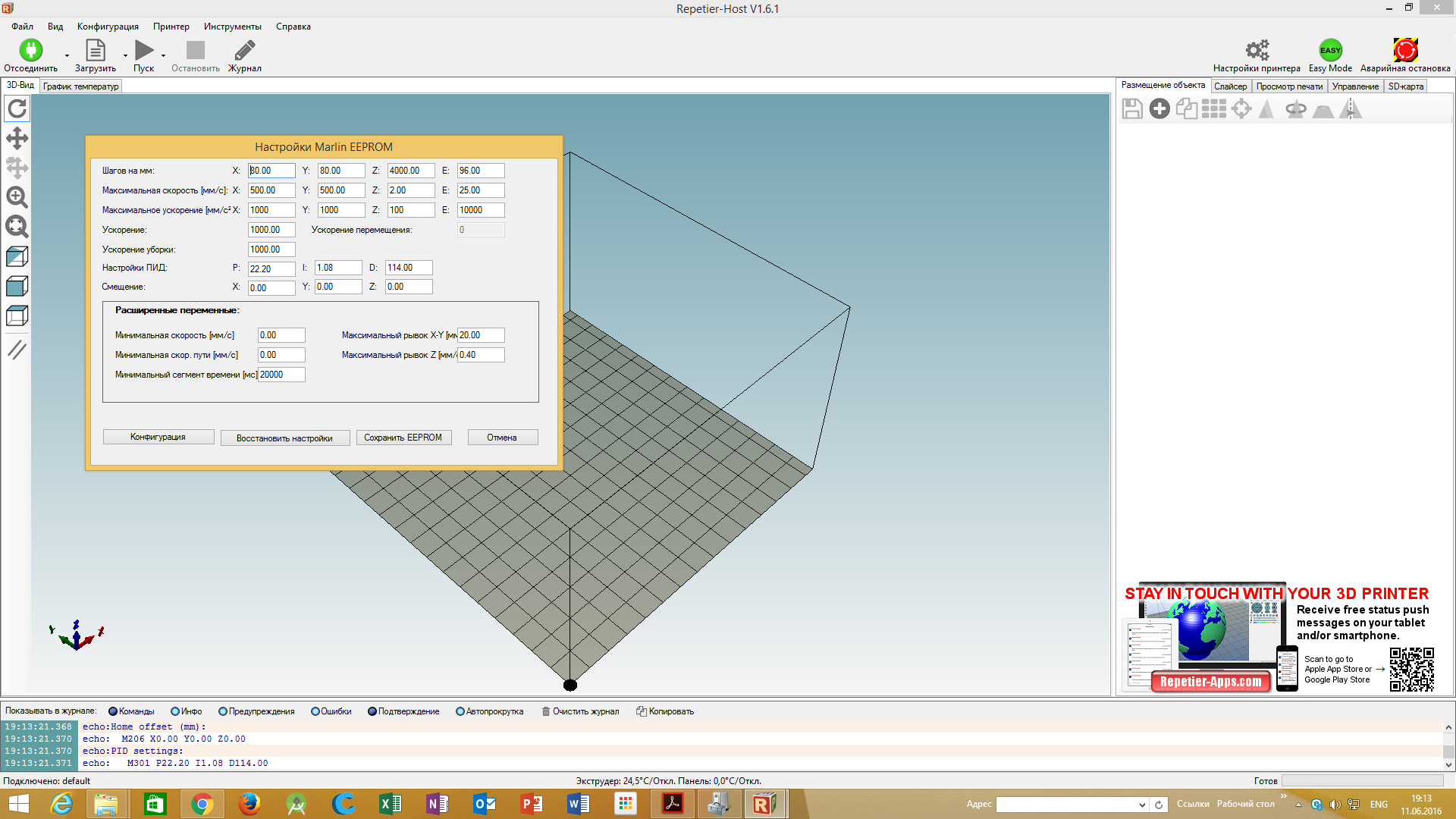Click the Журнал pencil icon

point(244,51)
